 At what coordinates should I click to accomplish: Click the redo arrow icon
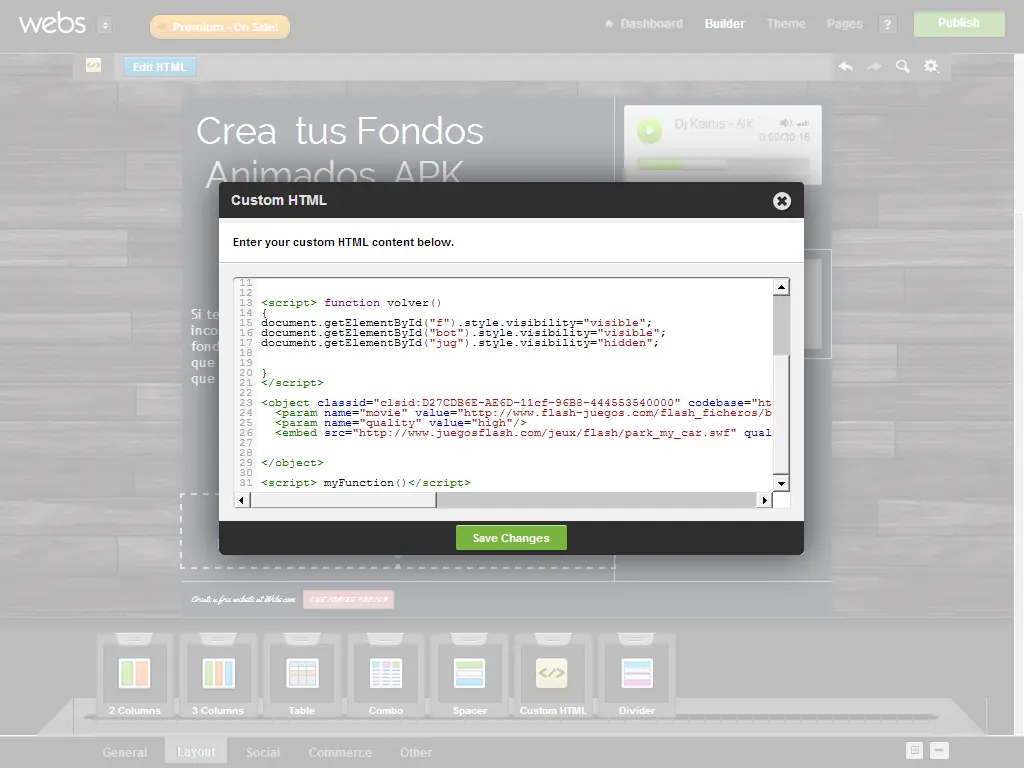(x=874, y=66)
